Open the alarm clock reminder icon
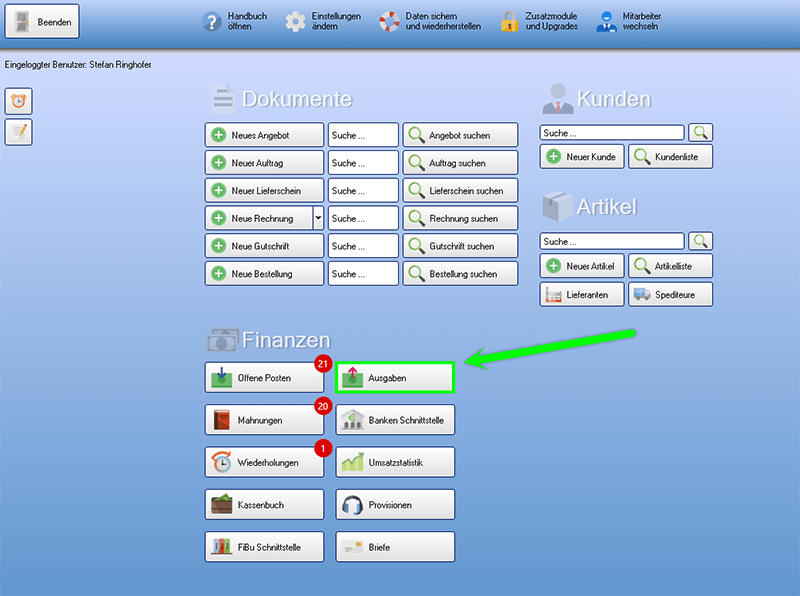 (x=19, y=101)
